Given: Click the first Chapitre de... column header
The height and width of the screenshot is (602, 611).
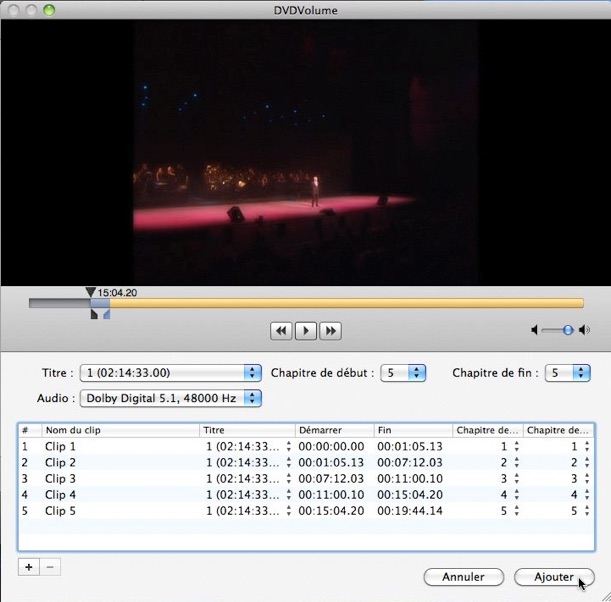Looking at the screenshot, I should tap(487, 430).
